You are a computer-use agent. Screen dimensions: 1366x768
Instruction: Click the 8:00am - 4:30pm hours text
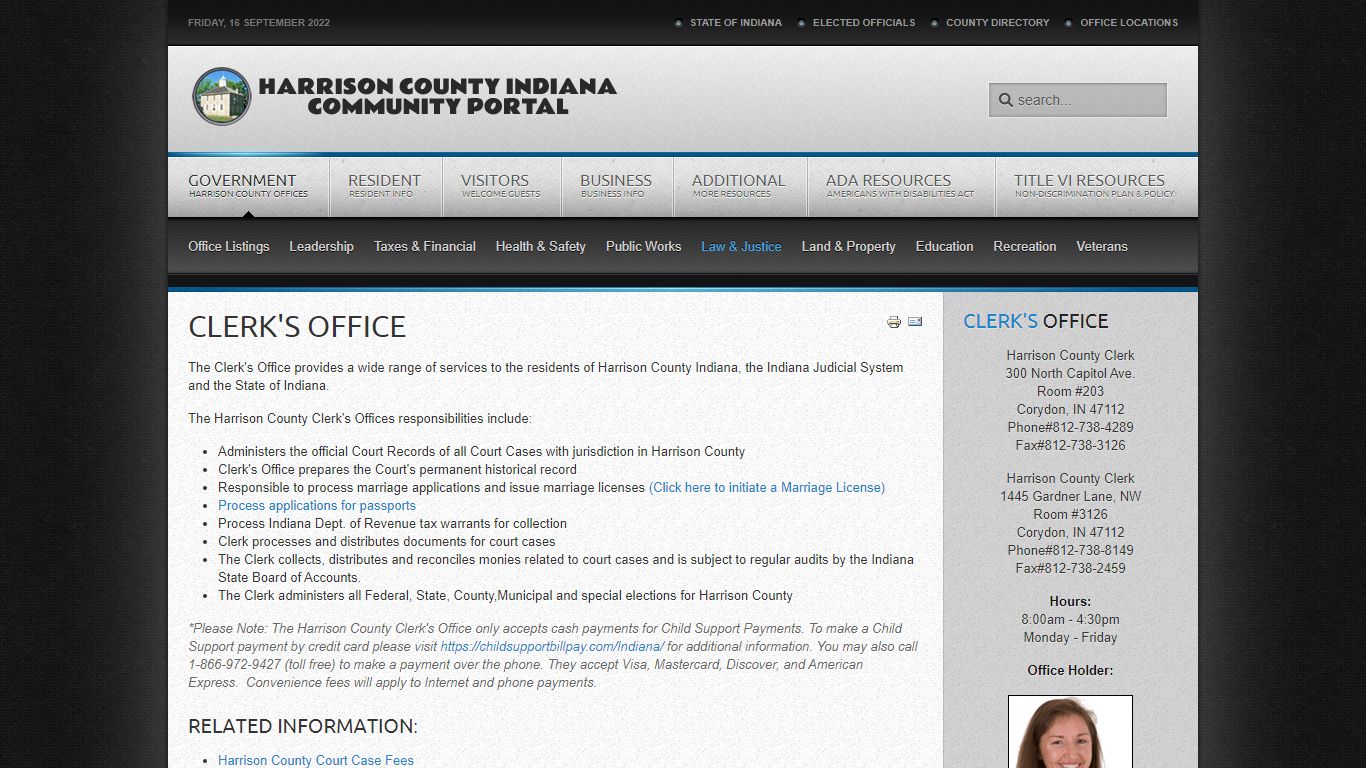pos(1070,620)
